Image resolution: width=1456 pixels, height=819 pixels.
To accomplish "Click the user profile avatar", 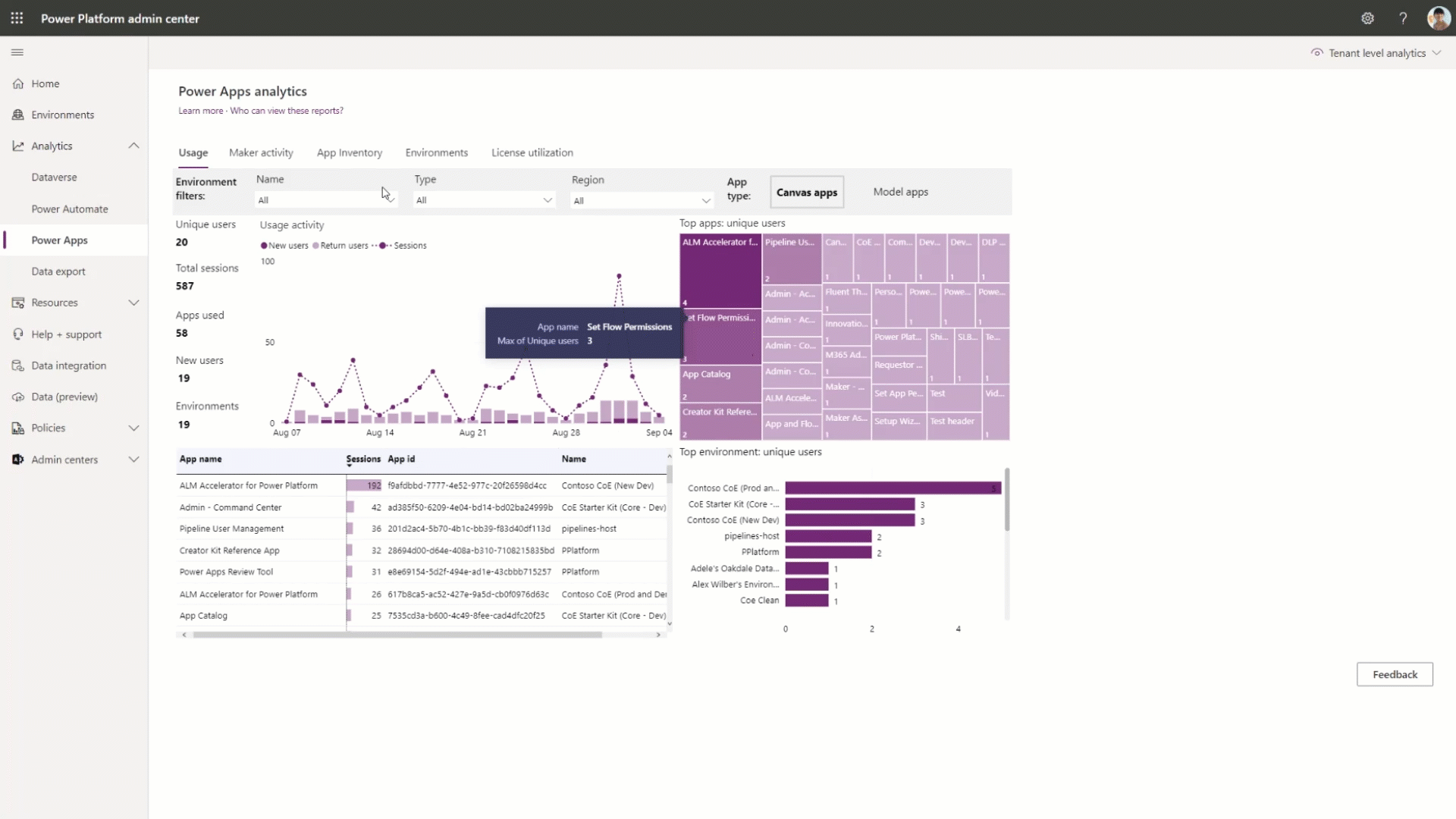I will (x=1438, y=18).
